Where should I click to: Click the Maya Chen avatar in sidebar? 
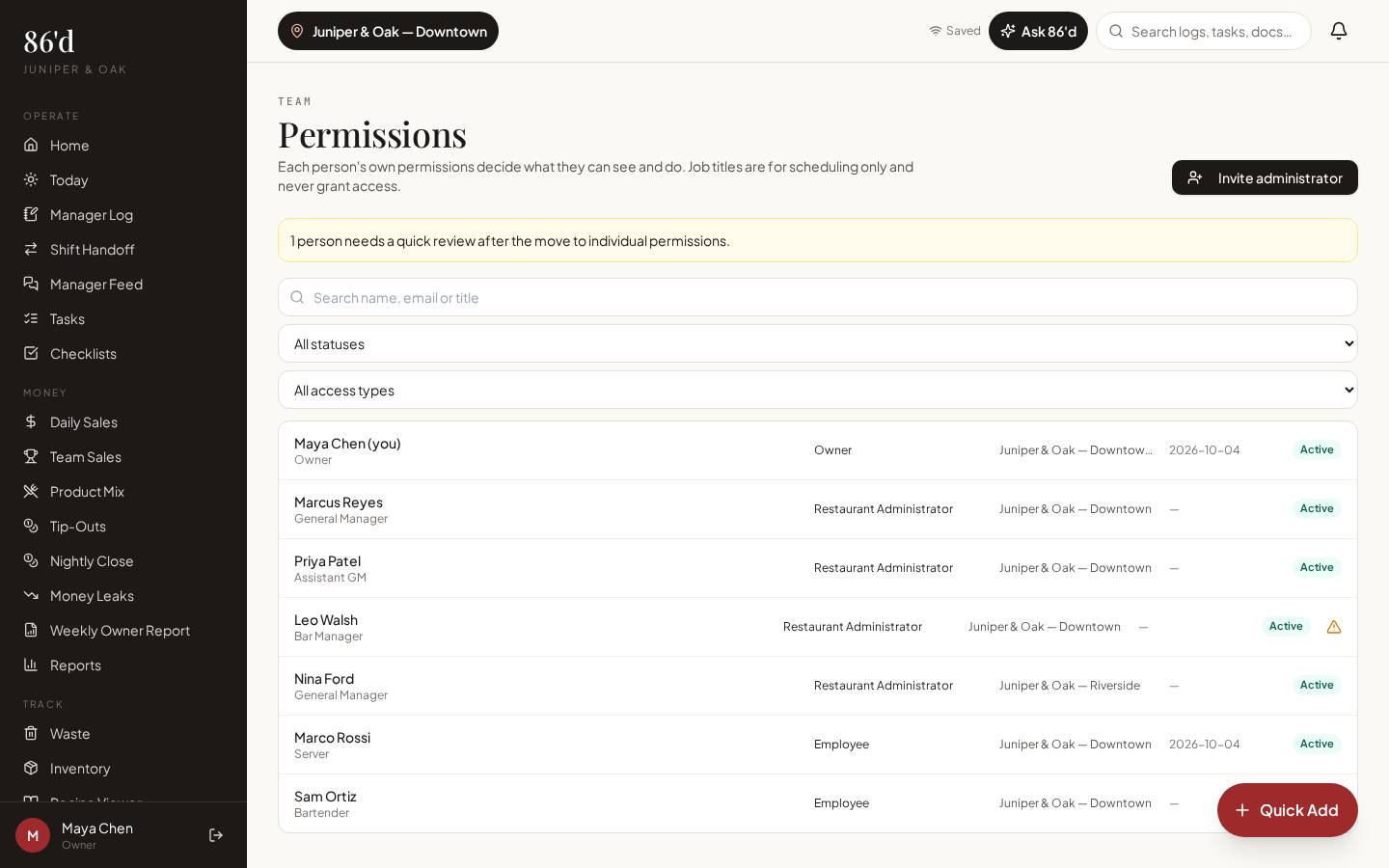33,835
